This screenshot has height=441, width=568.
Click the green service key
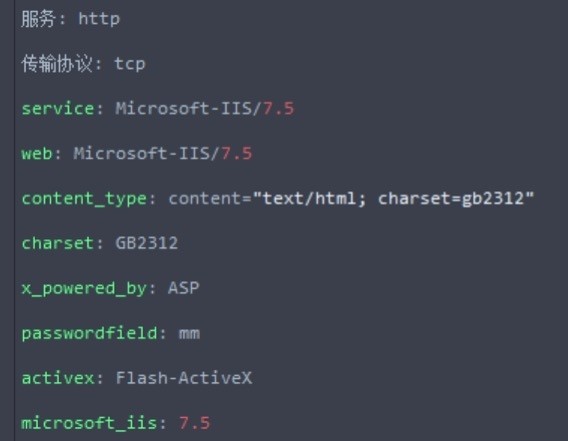58,108
